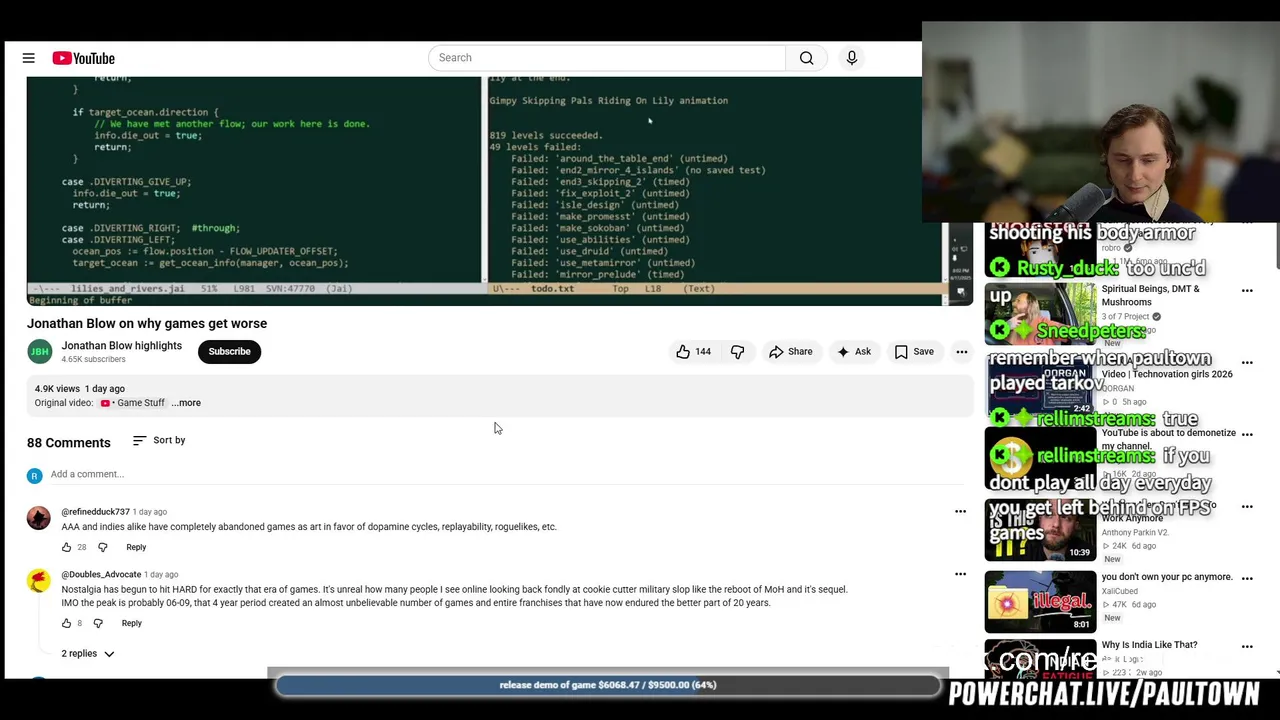Open 'you don't own your pc anymore' thumbnail
The width and height of the screenshot is (1280, 720).
pos(1040,601)
